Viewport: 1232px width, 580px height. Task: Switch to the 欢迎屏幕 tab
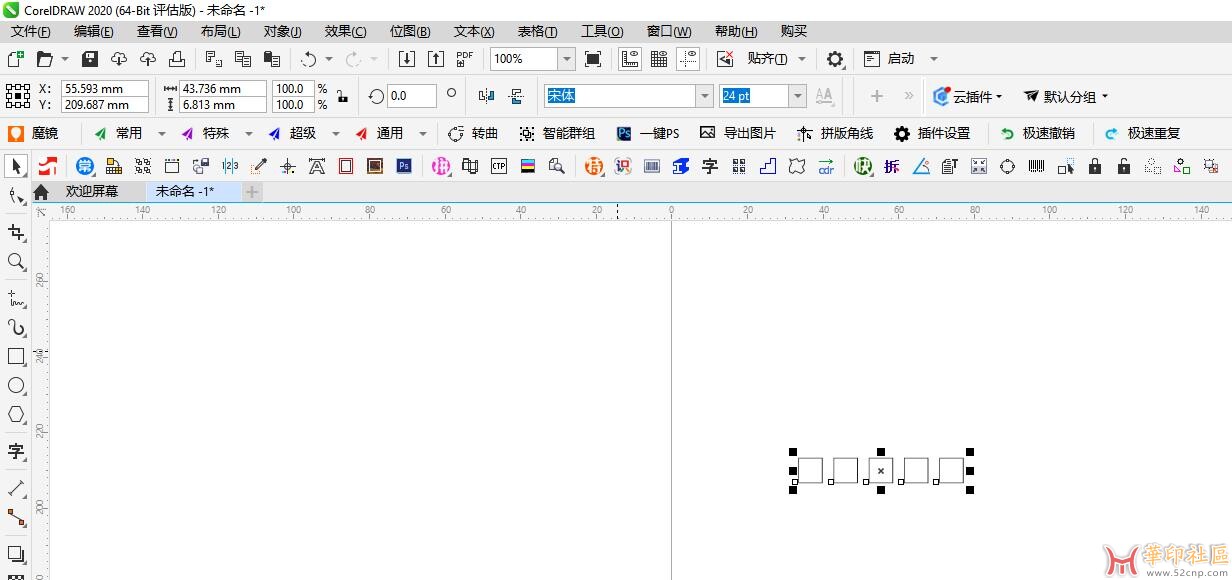point(91,191)
